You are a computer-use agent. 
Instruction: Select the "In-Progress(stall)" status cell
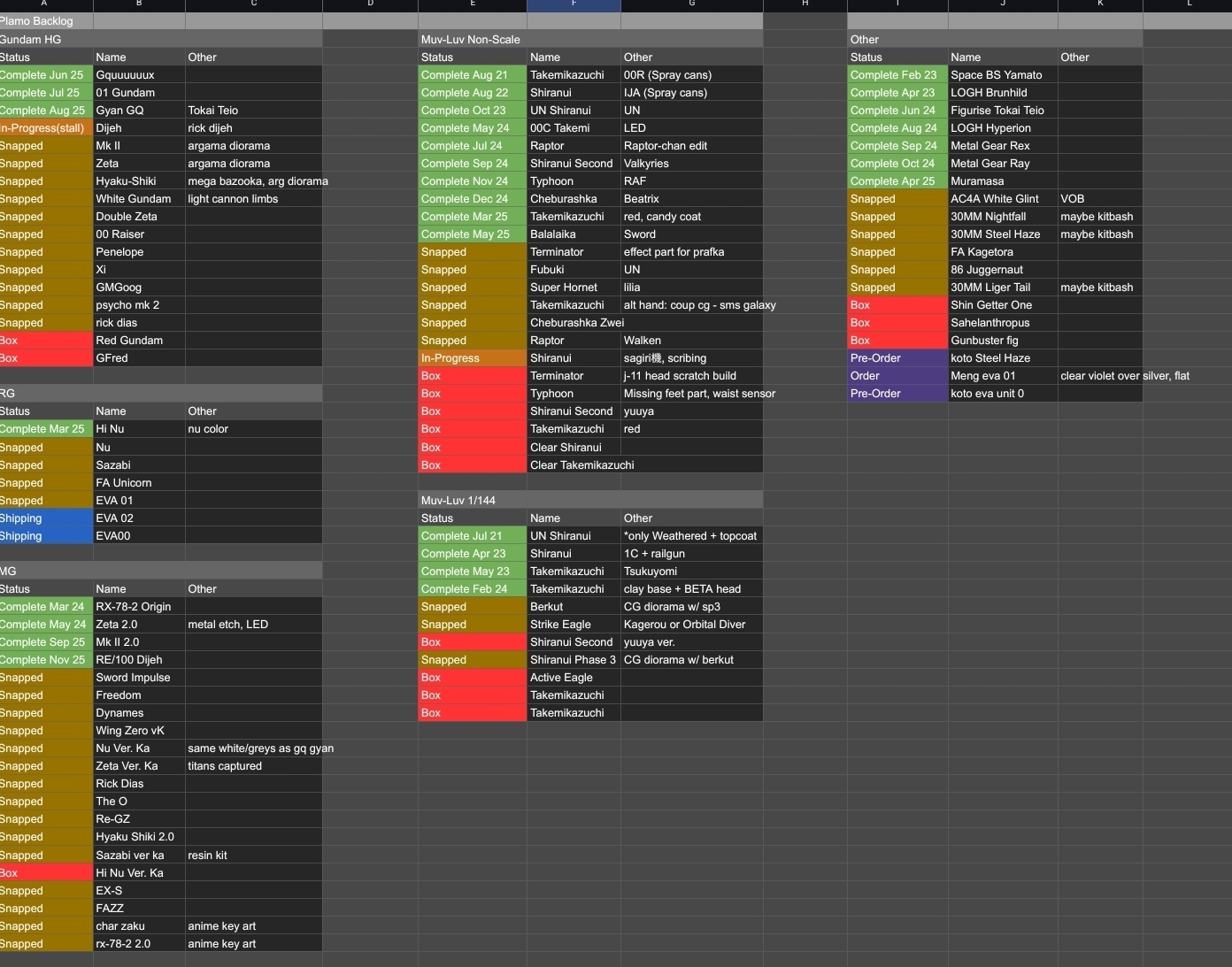point(46,128)
